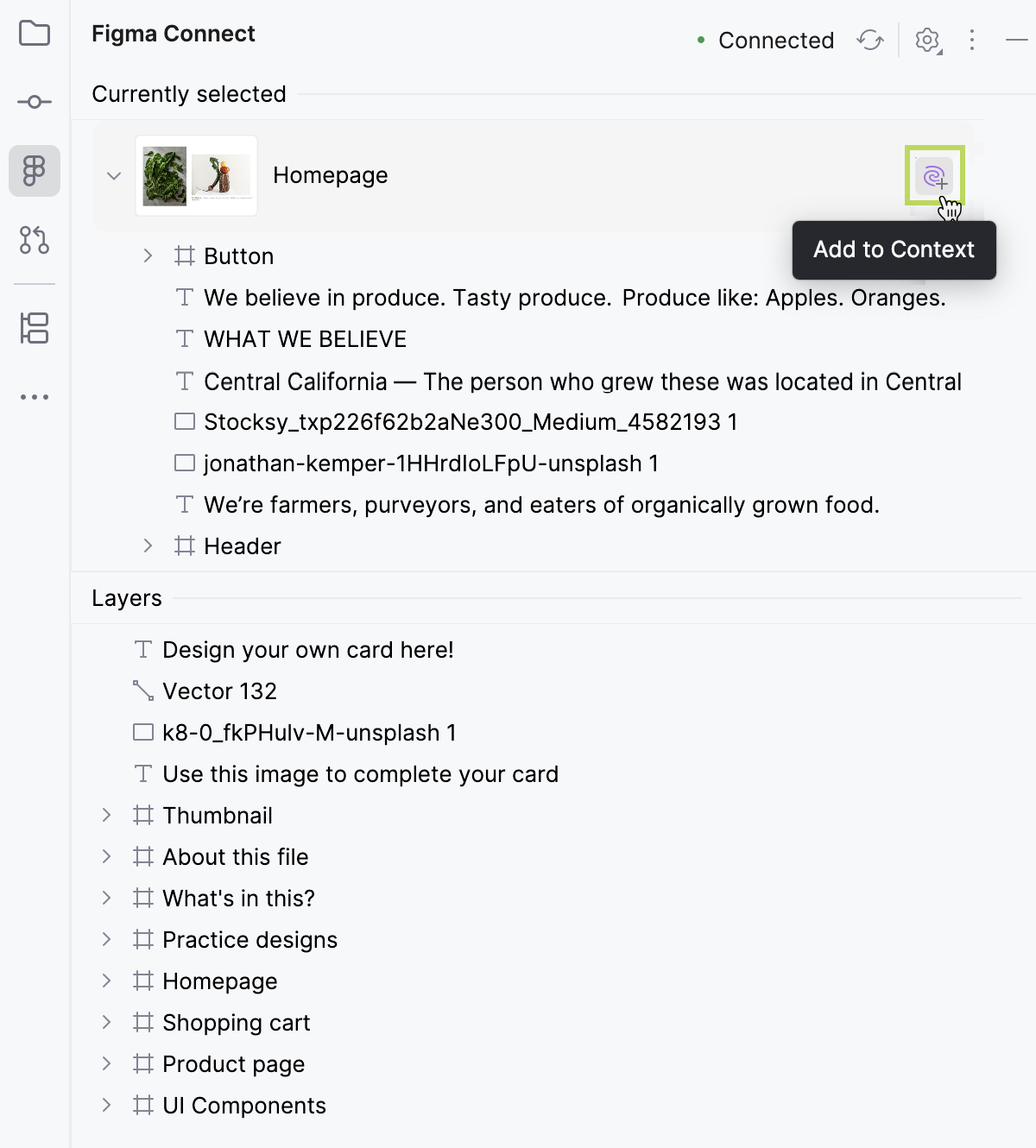Select 'Use this image to complete your card'
Screen dimensions: 1036x1148
[360, 774]
